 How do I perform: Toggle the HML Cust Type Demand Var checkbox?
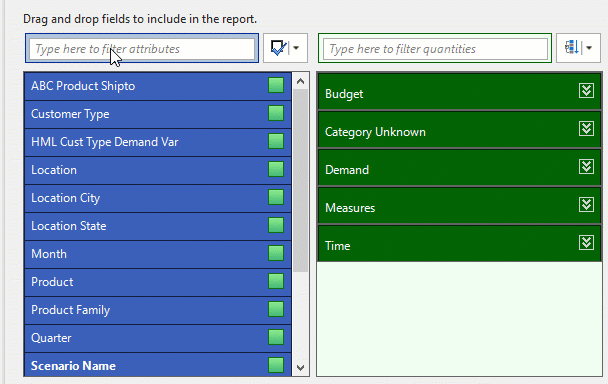tap(276, 141)
